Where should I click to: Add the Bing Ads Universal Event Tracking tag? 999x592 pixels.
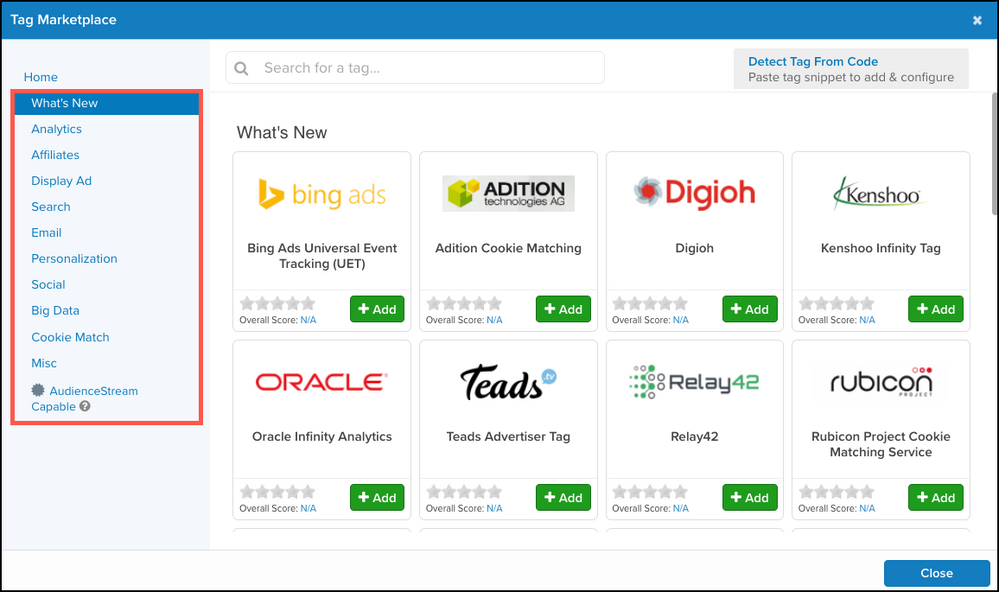[377, 309]
